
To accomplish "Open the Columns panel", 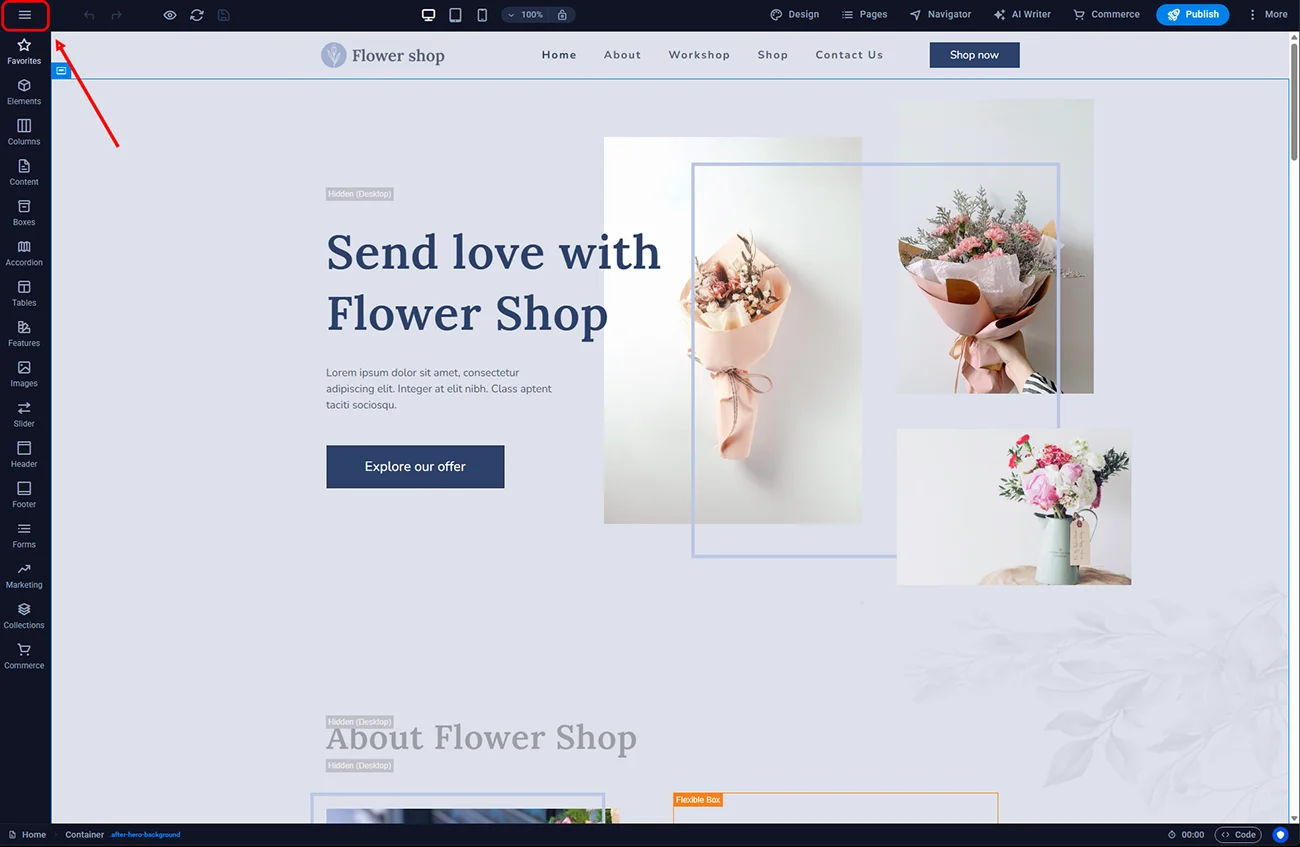I will click(23, 133).
